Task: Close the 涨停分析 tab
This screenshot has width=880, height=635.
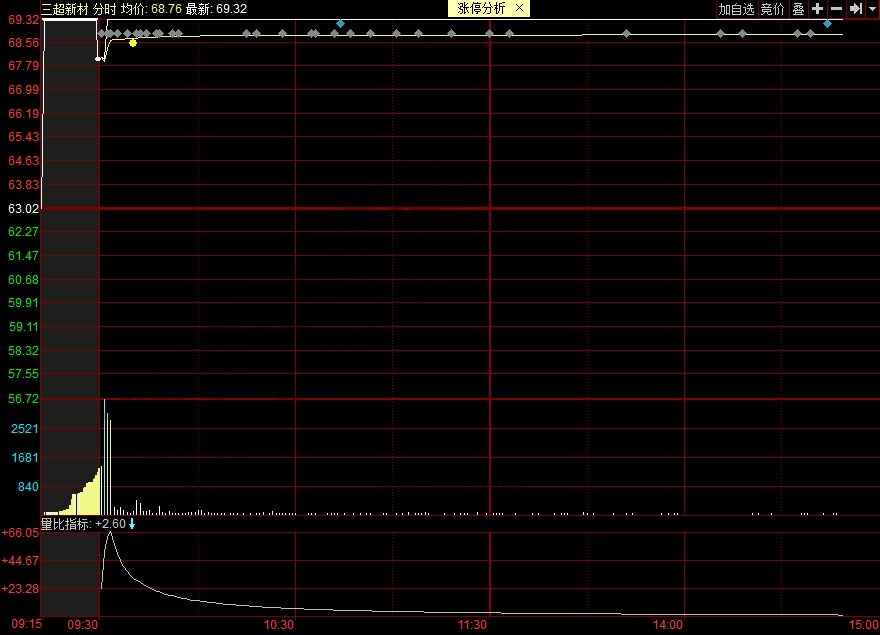Action: pos(519,9)
